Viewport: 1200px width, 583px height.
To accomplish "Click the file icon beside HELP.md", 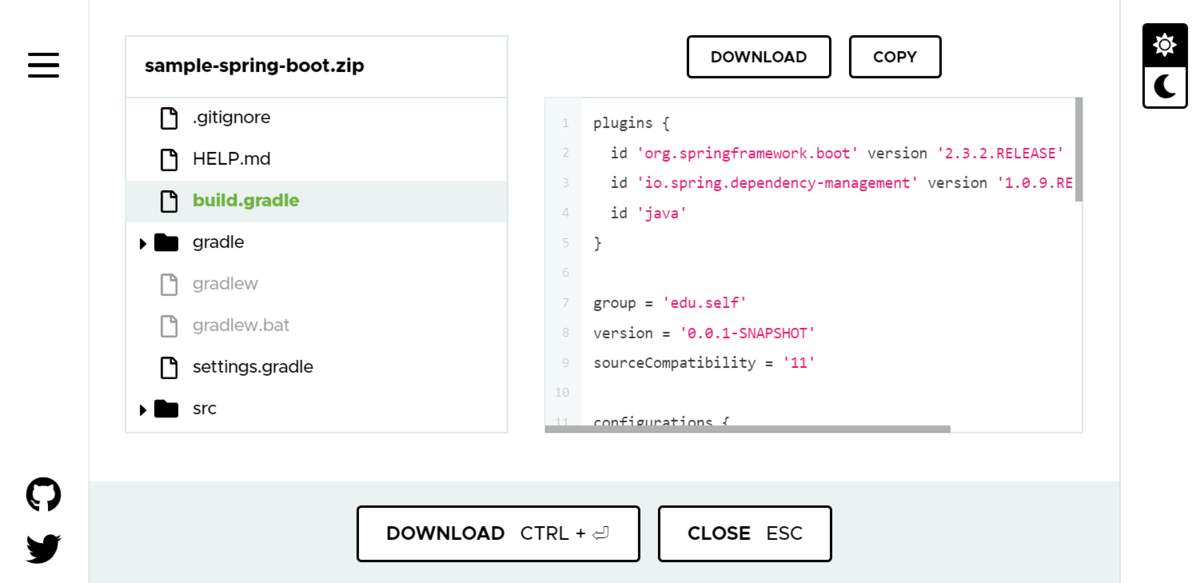I will point(169,158).
